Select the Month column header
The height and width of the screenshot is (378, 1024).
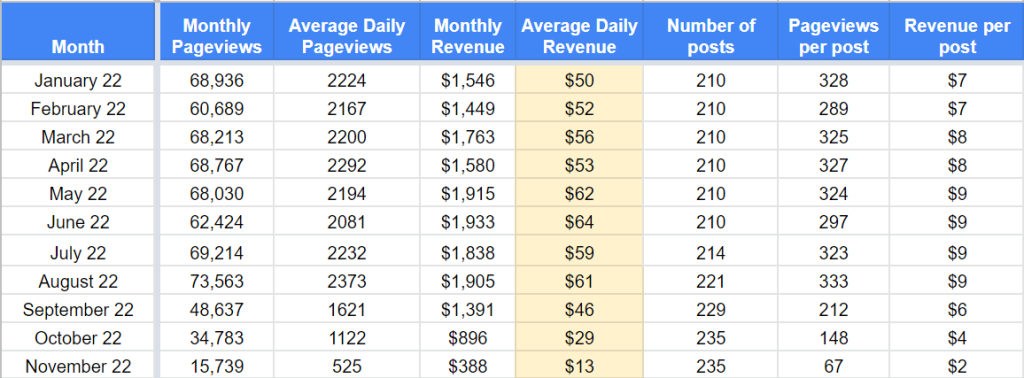click(x=78, y=32)
